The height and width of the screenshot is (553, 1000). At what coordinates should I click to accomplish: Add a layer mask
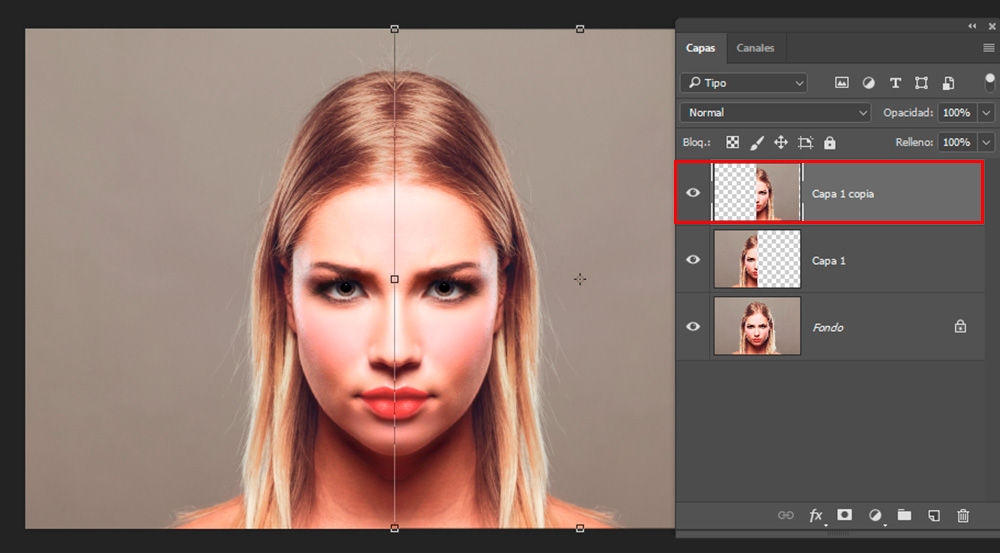844,515
